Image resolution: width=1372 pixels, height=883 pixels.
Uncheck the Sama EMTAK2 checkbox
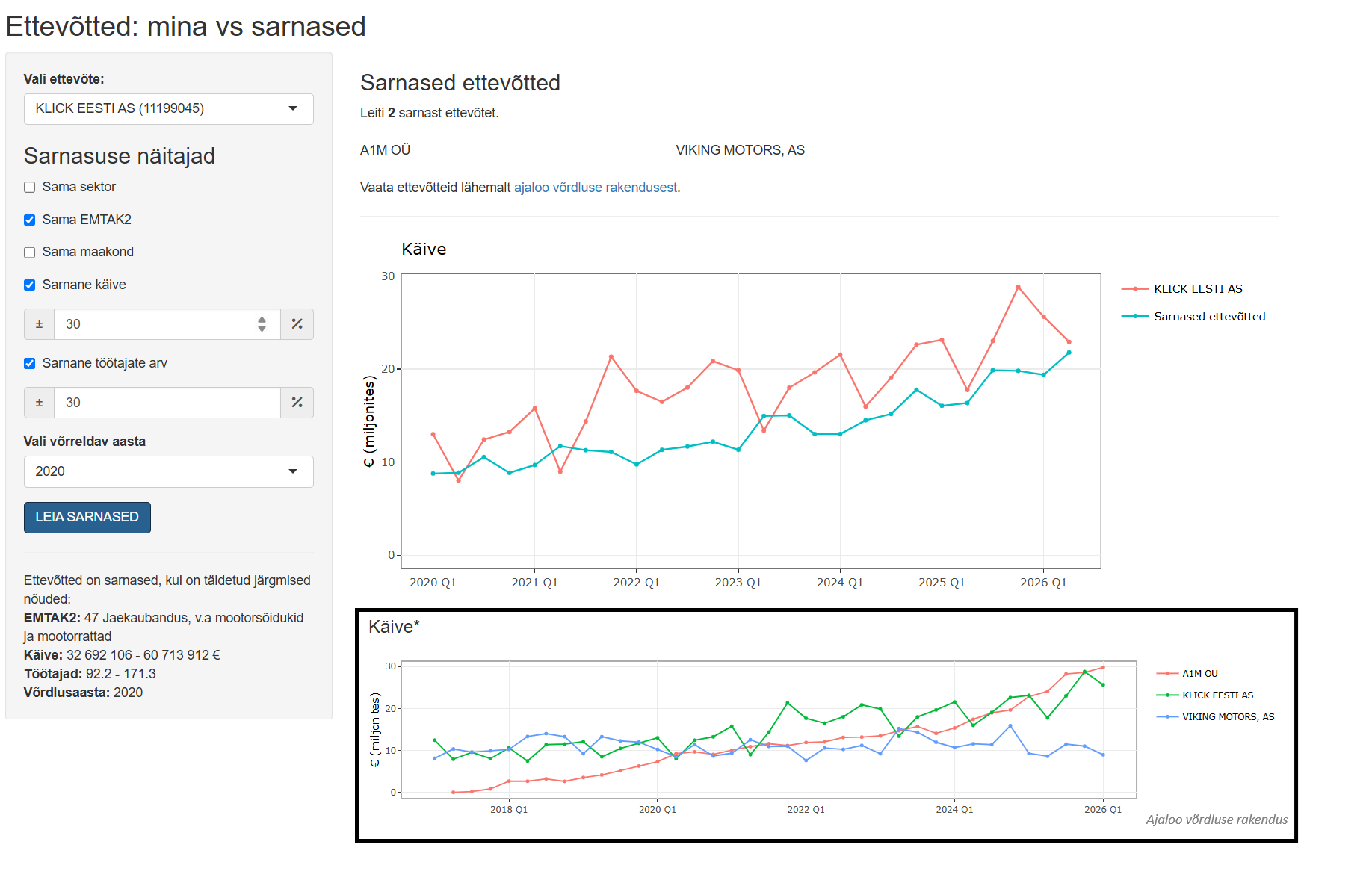click(x=30, y=220)
